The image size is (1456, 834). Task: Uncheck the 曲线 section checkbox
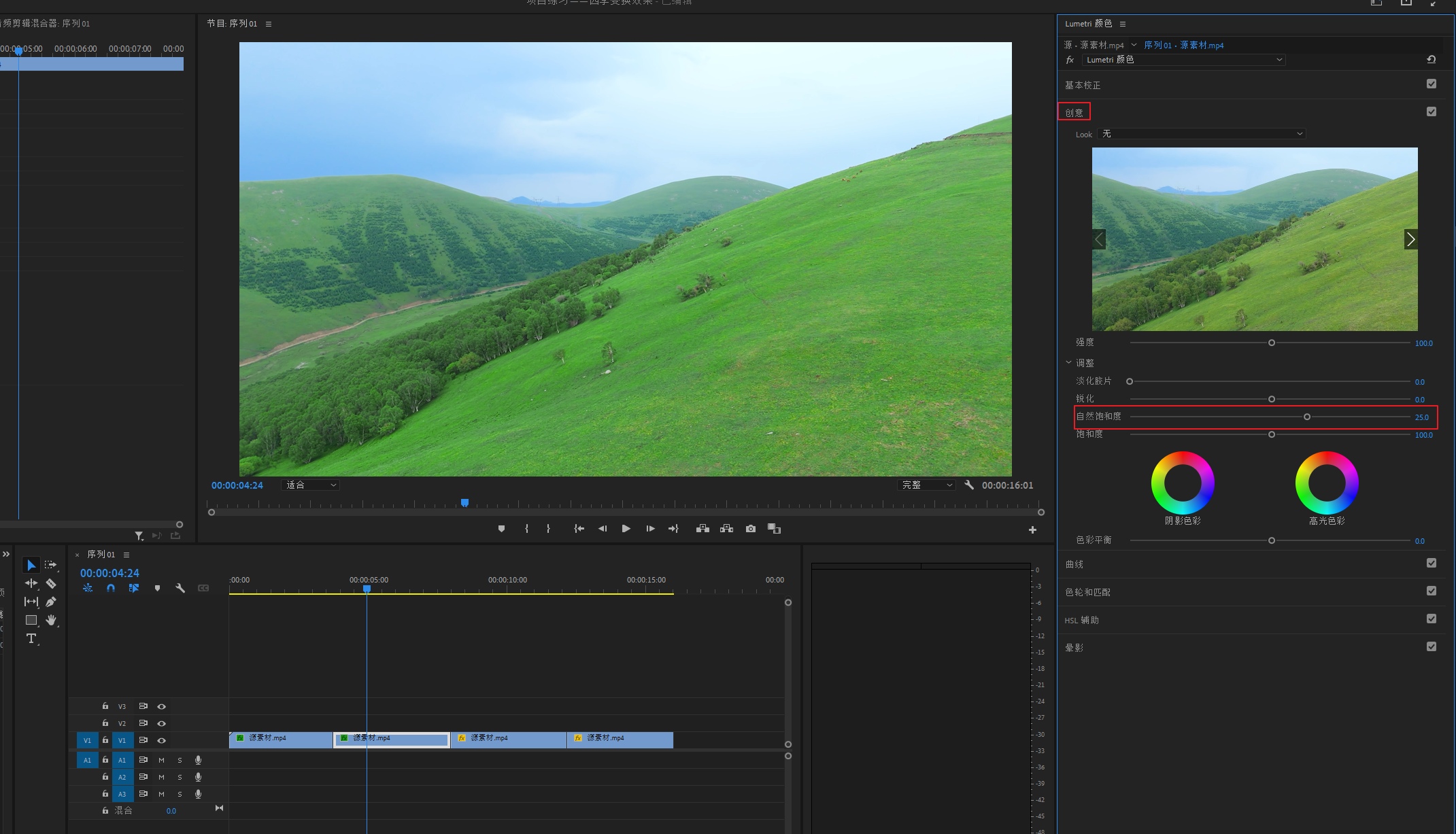click(x=1431, y=563)
